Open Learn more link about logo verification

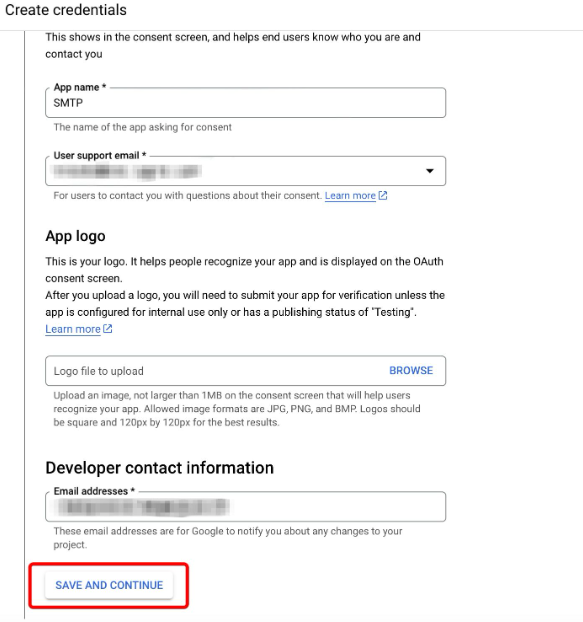click(73, 329)
